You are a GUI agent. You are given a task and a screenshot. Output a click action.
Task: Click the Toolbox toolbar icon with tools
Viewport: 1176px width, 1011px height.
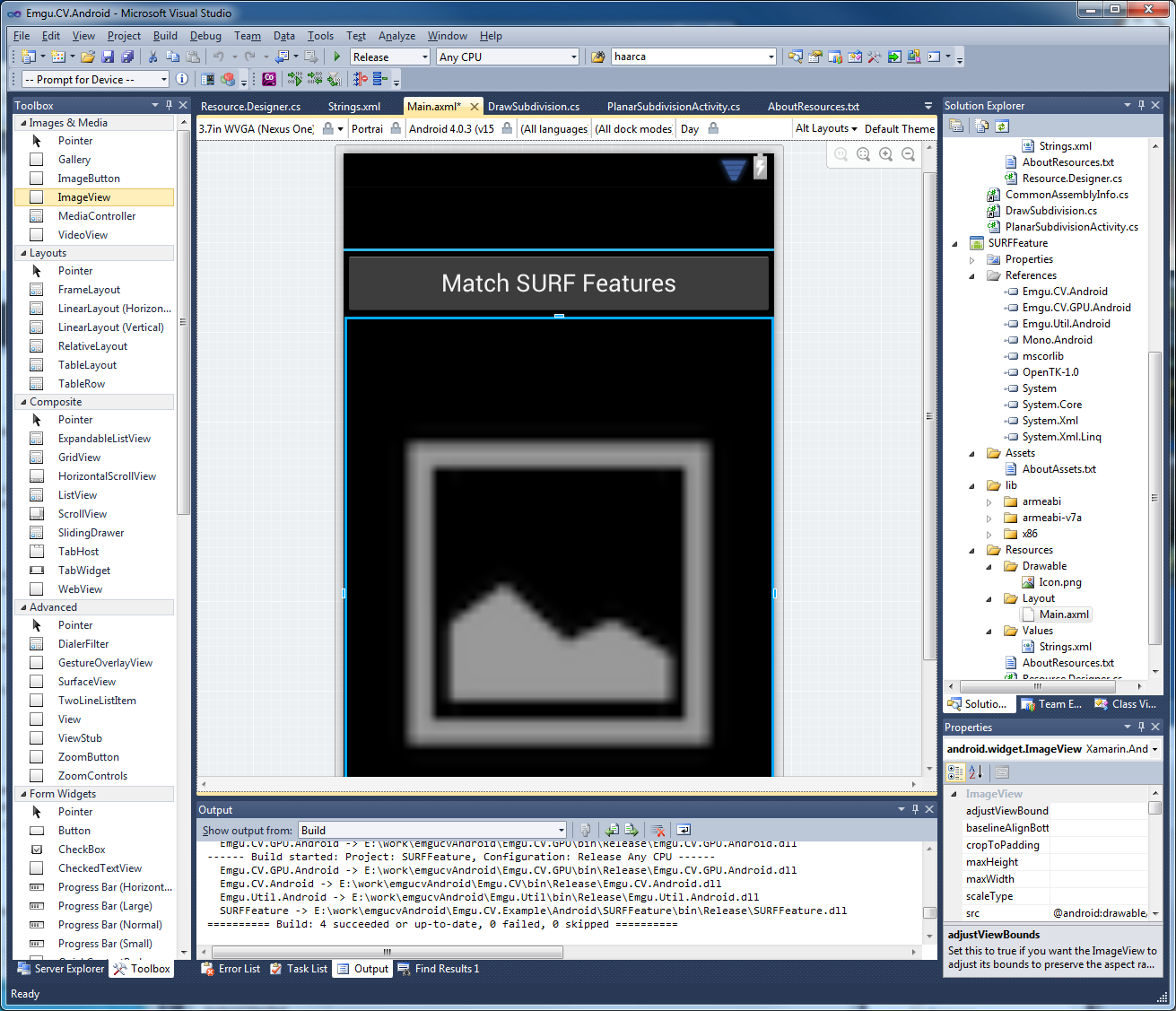click(x=875, y=57)
